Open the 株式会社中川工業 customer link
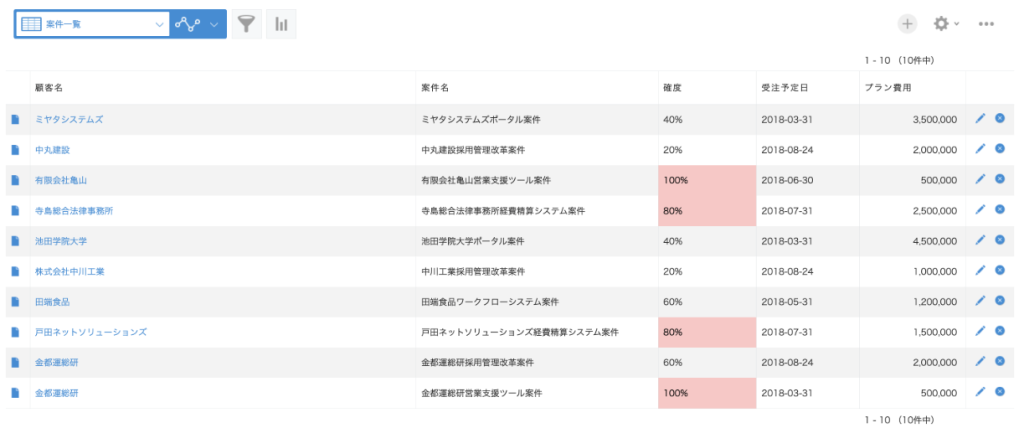 pos(69,271)
